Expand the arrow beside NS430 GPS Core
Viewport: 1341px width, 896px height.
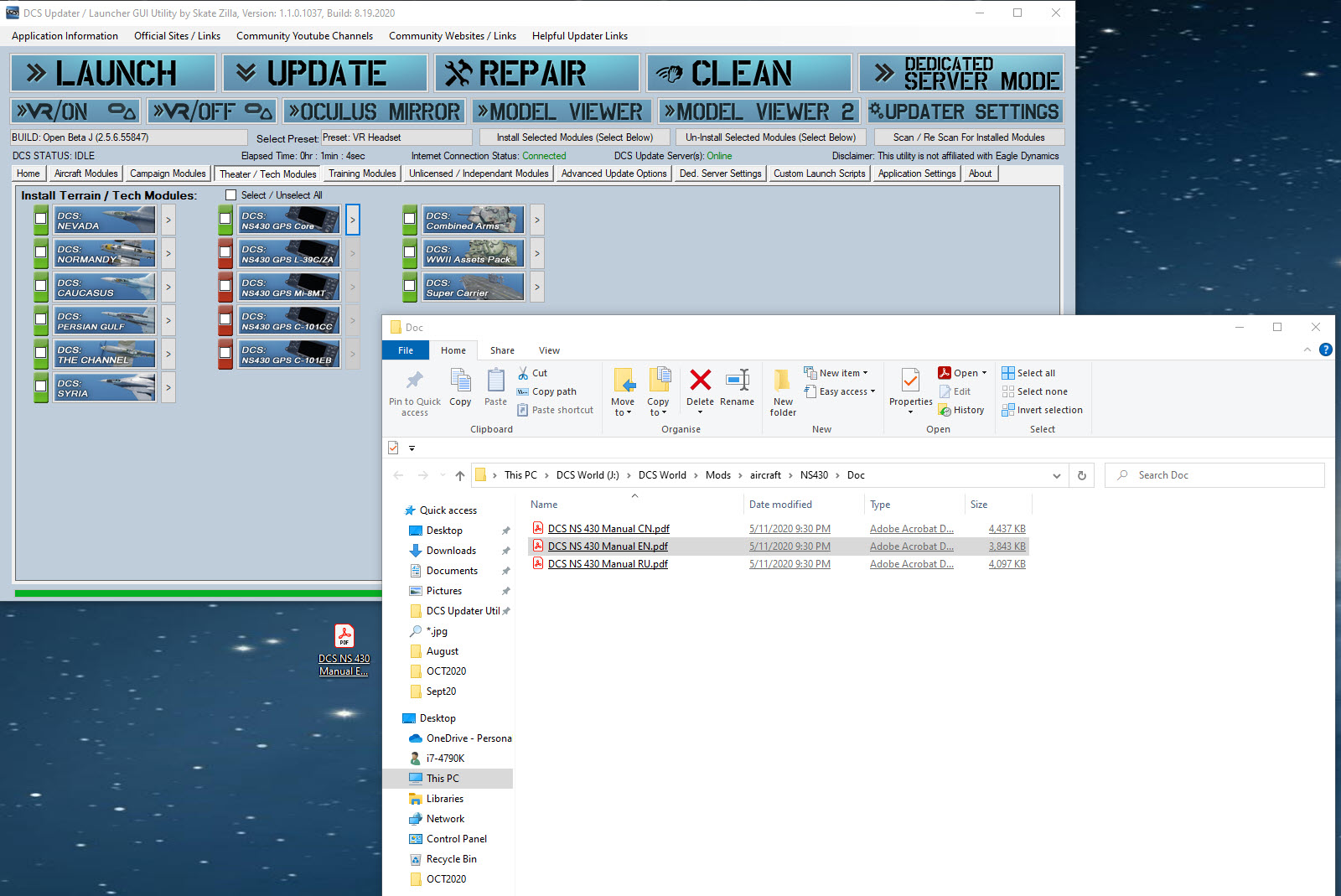tap(353, 220)
